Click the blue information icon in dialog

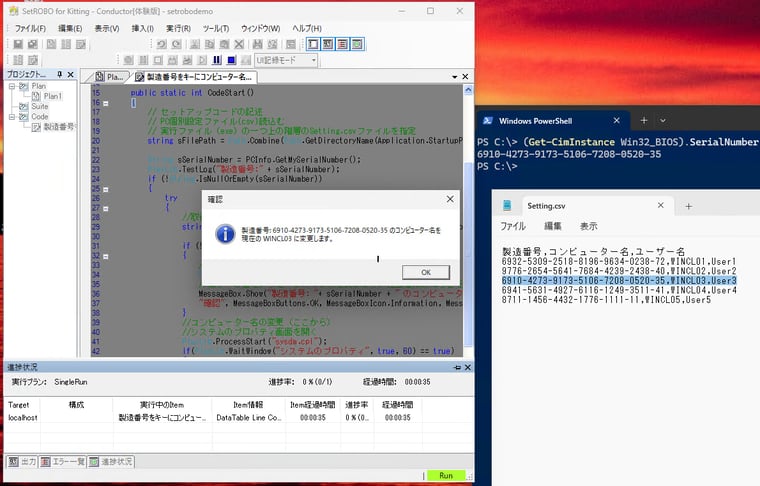[225, 234]
